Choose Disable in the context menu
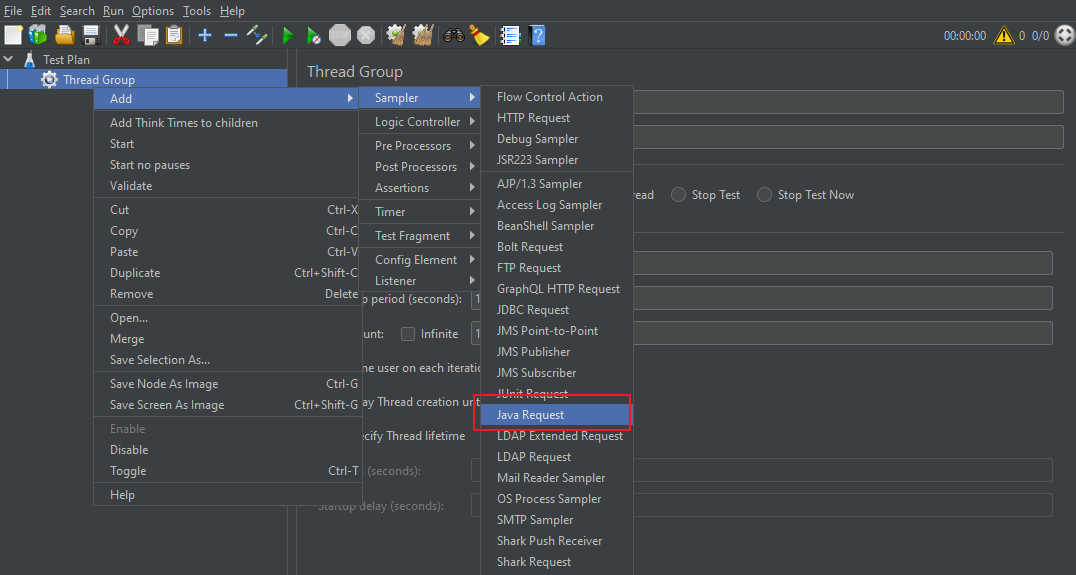The image size is (1076, 575). [226, 449]
